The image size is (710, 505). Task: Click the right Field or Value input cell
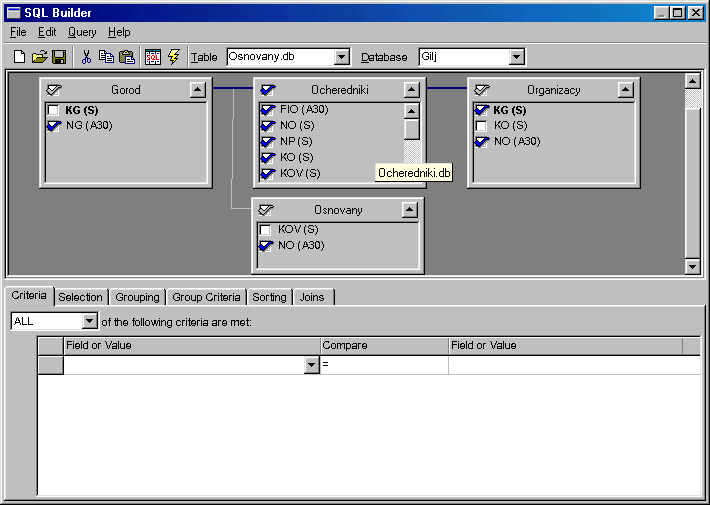(574, 365)
